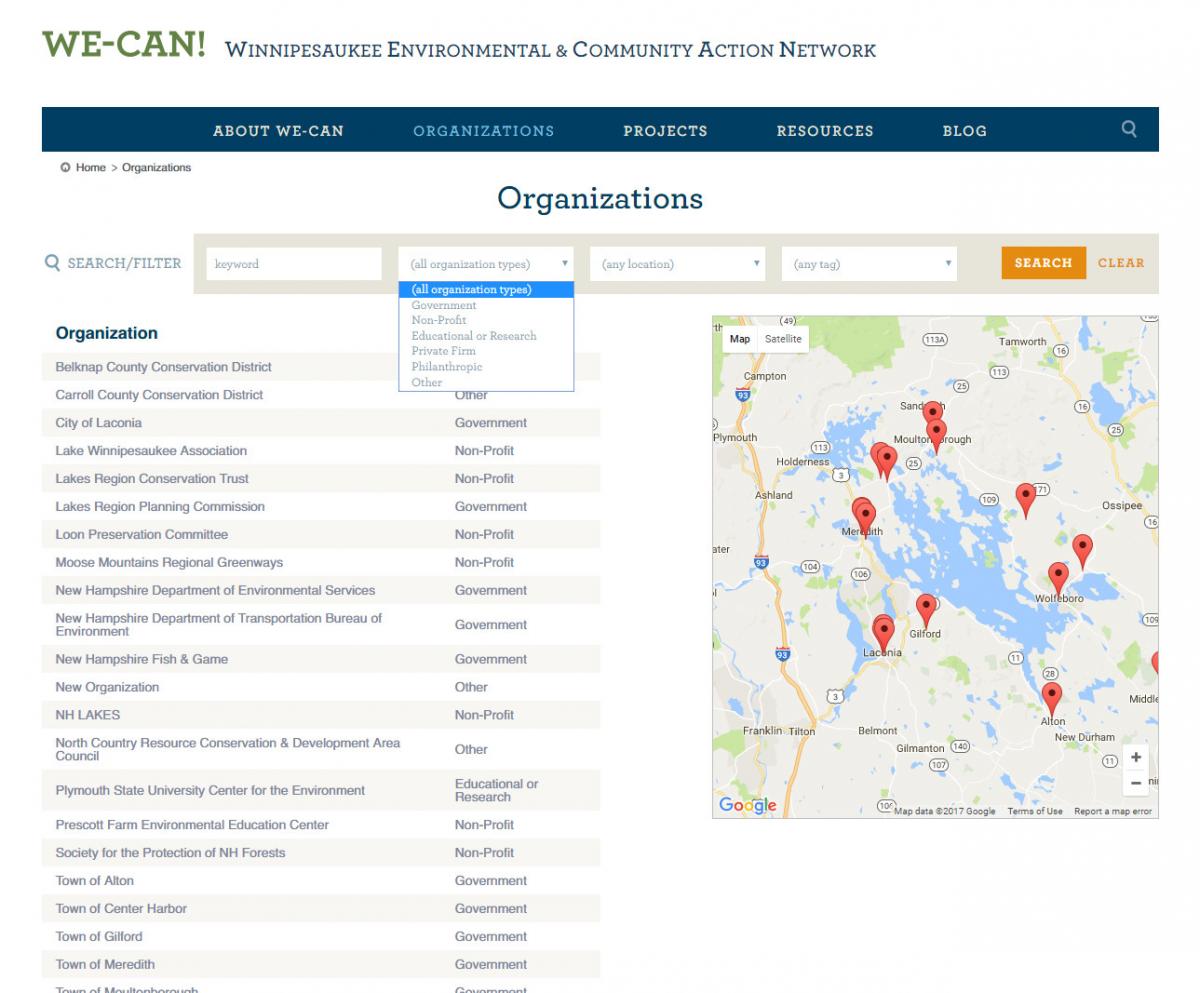Click the Organization column header
Image resolution: width=1200 pixels, height=993 pixels.
107,333
